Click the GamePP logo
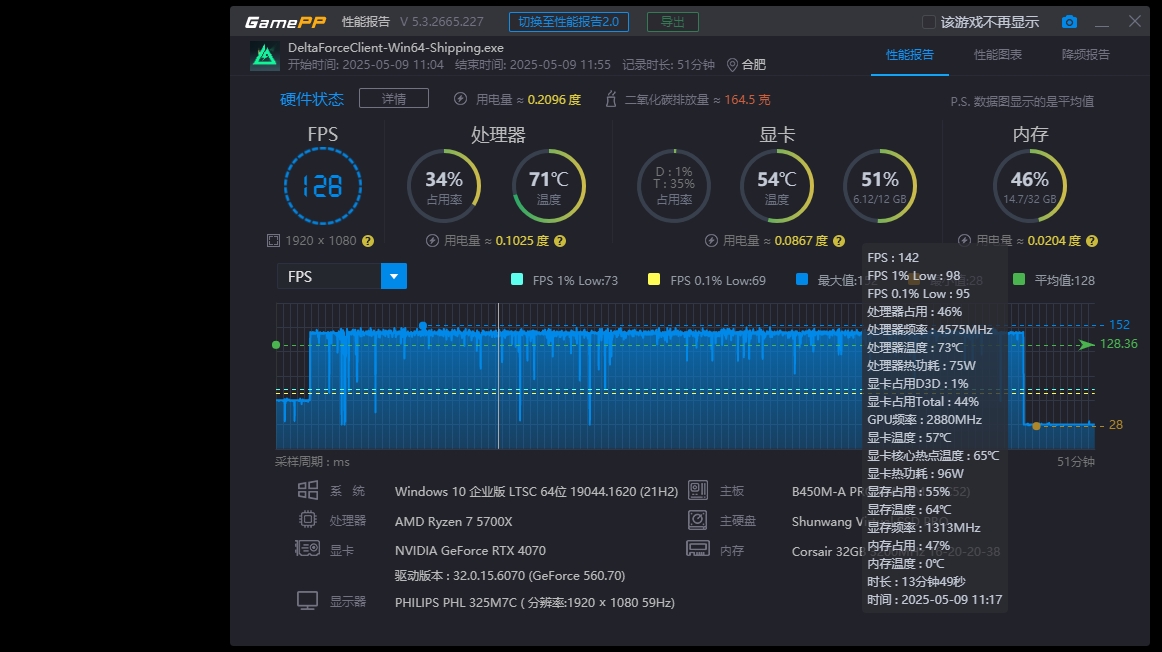Screen dimensions: 1162x652 click(285, 22)
